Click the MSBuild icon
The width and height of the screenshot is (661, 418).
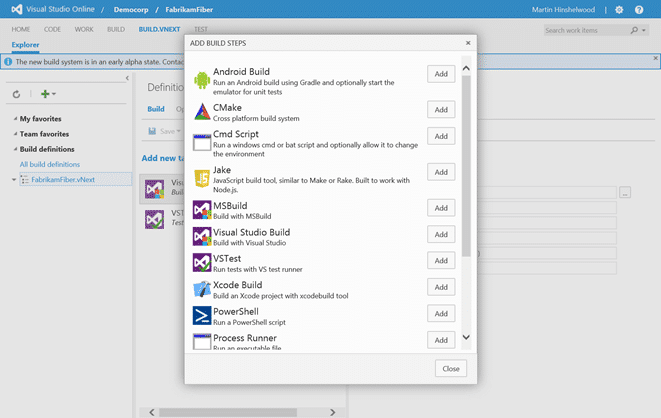click(x=202, y=210)
